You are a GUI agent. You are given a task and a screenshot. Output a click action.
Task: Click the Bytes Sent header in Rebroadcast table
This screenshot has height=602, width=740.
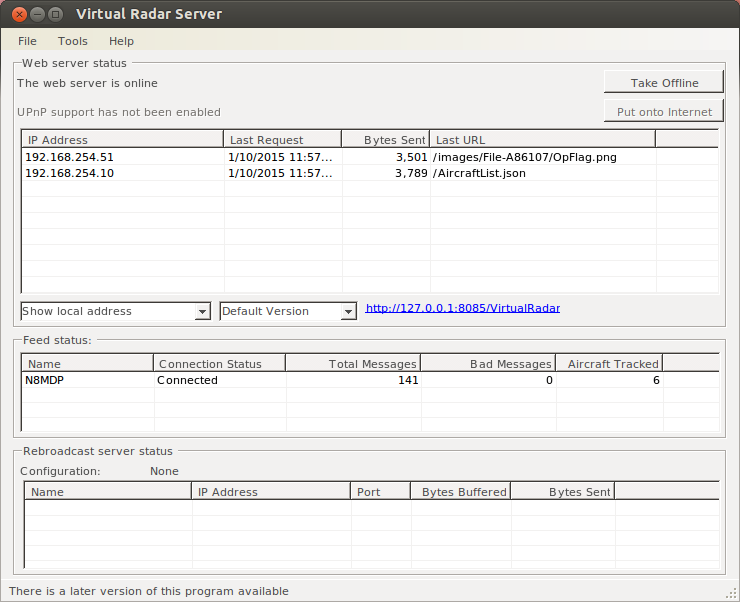tap(563, 492)
